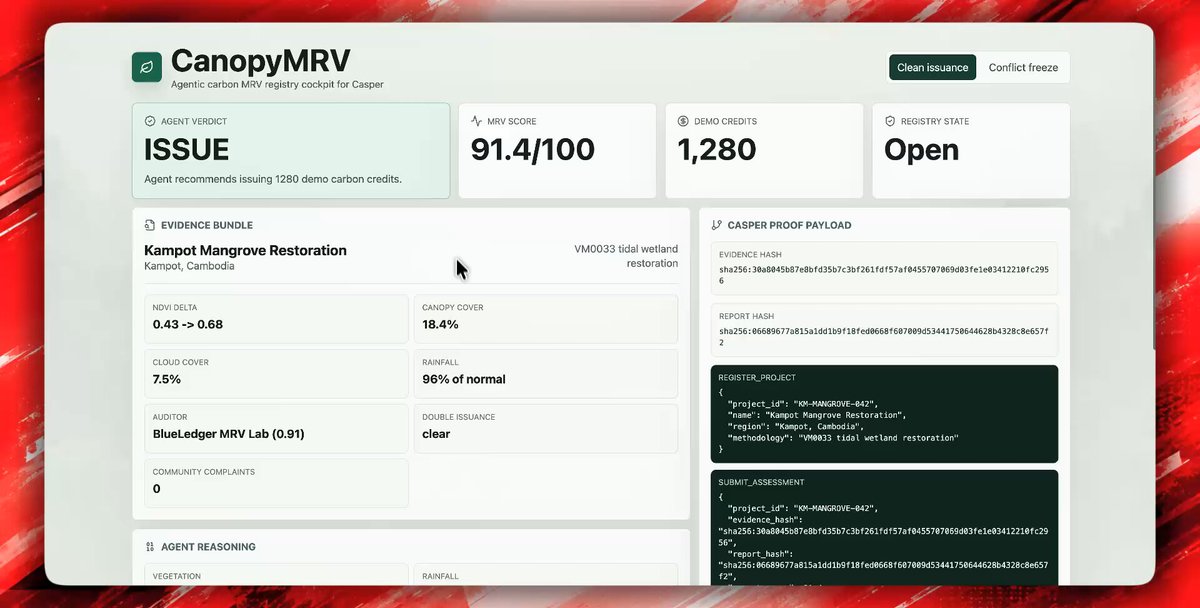Click the Report Hash sha256 value
This screenshot has width=1200, height=608.
tap(884, 336)
